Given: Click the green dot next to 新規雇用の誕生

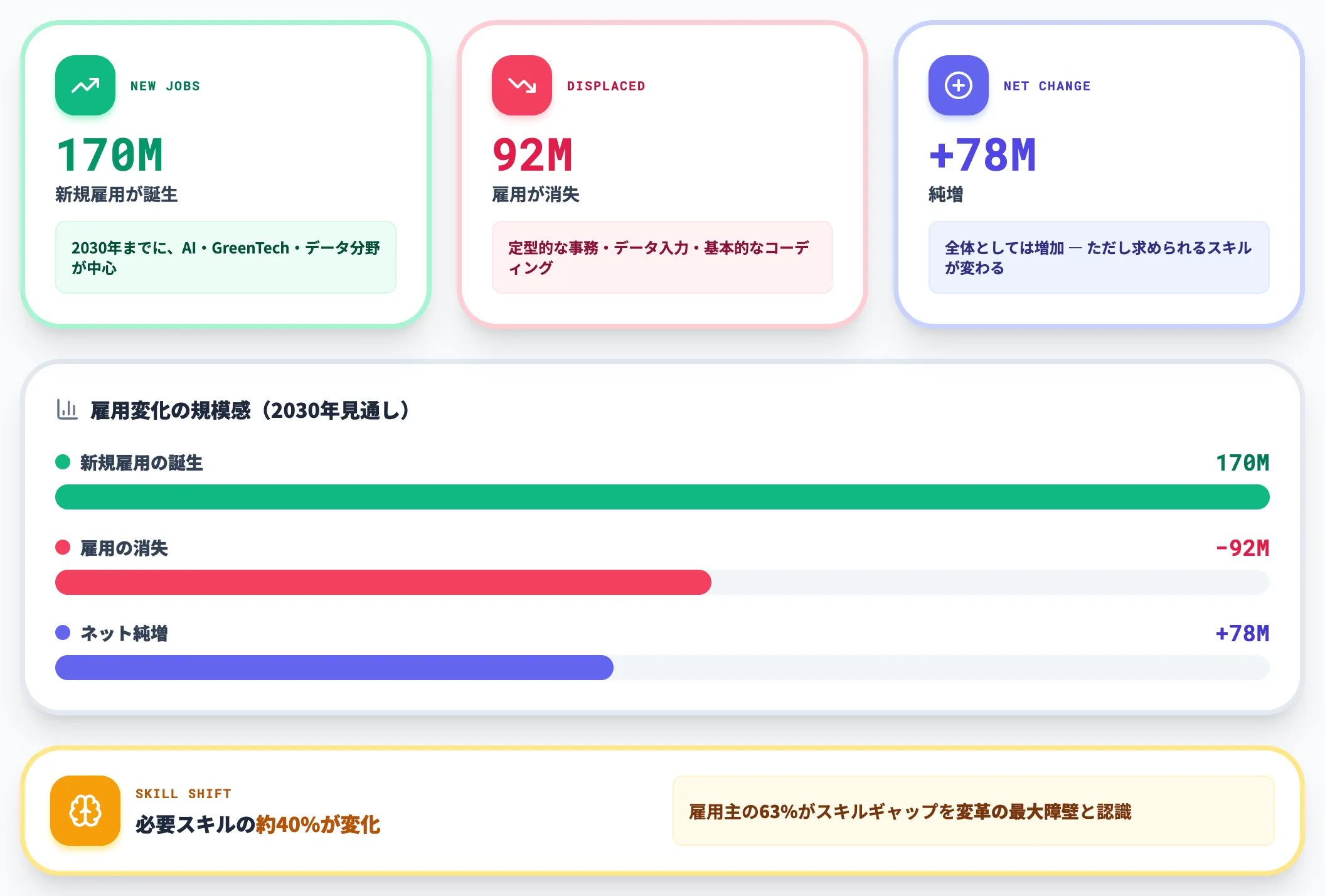Looking at the screenshot, I should point(63,462).
